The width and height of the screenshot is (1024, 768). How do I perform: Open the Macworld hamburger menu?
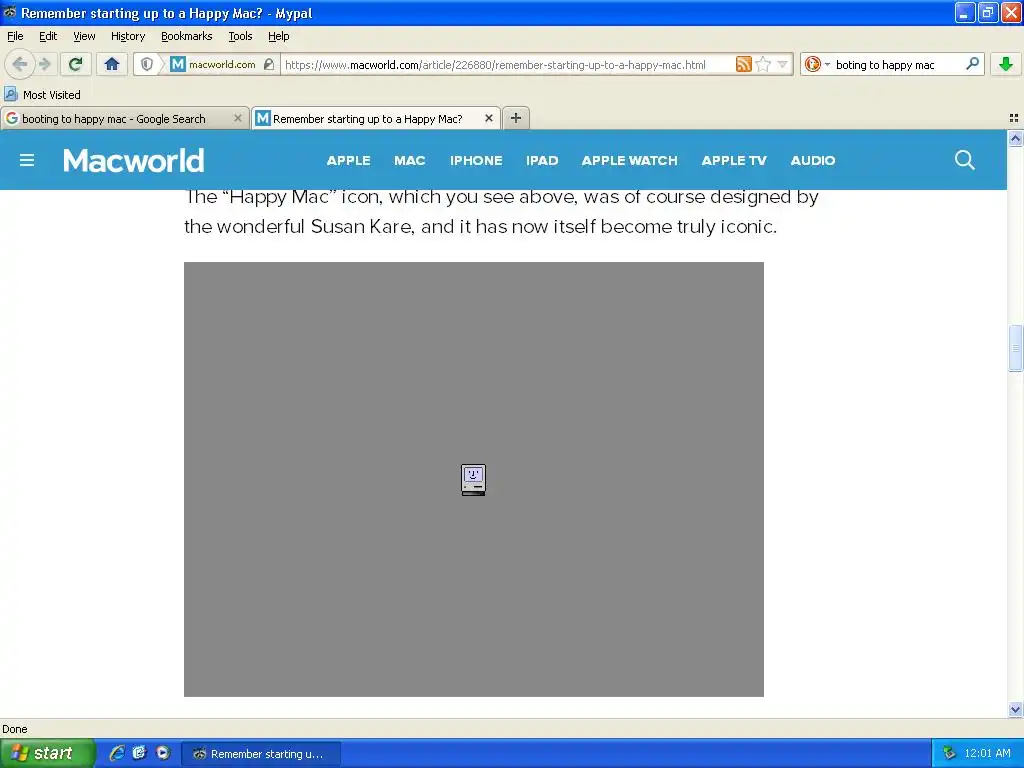tap(27, 160)
